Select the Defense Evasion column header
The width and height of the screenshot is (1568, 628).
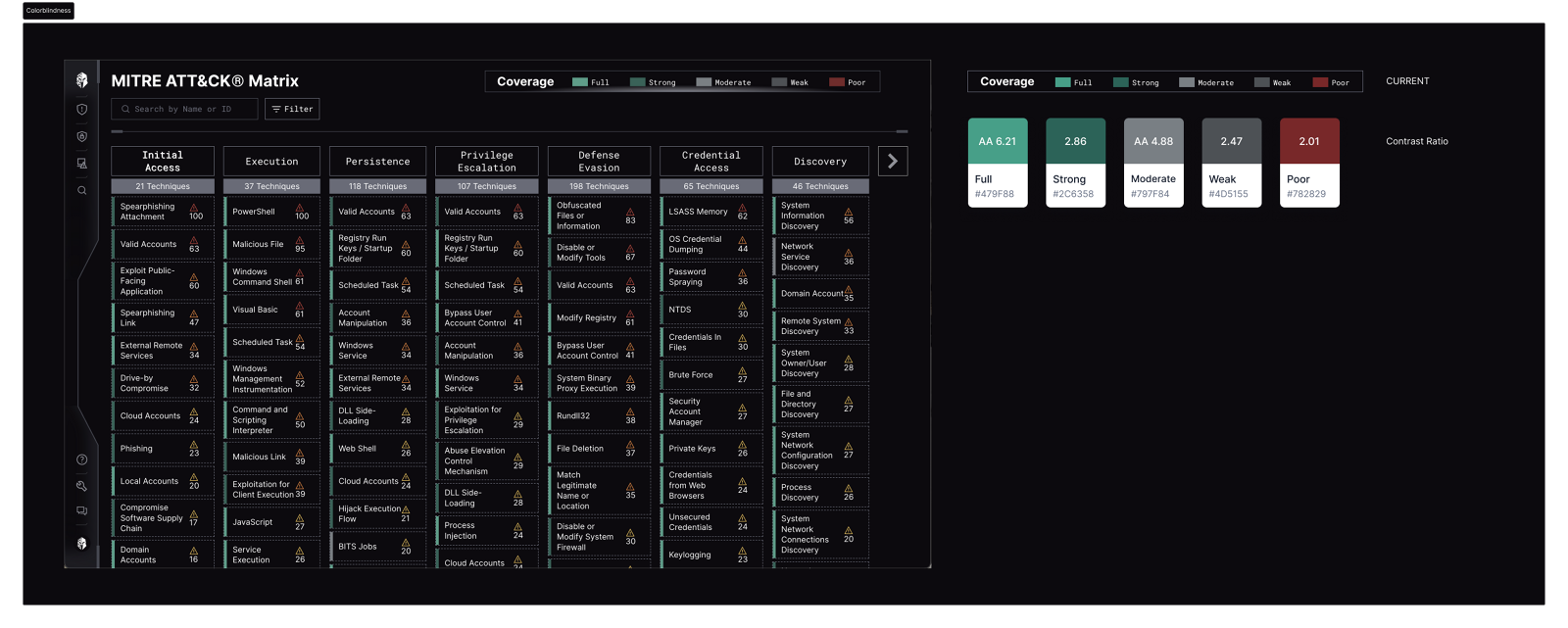(599, 161)
